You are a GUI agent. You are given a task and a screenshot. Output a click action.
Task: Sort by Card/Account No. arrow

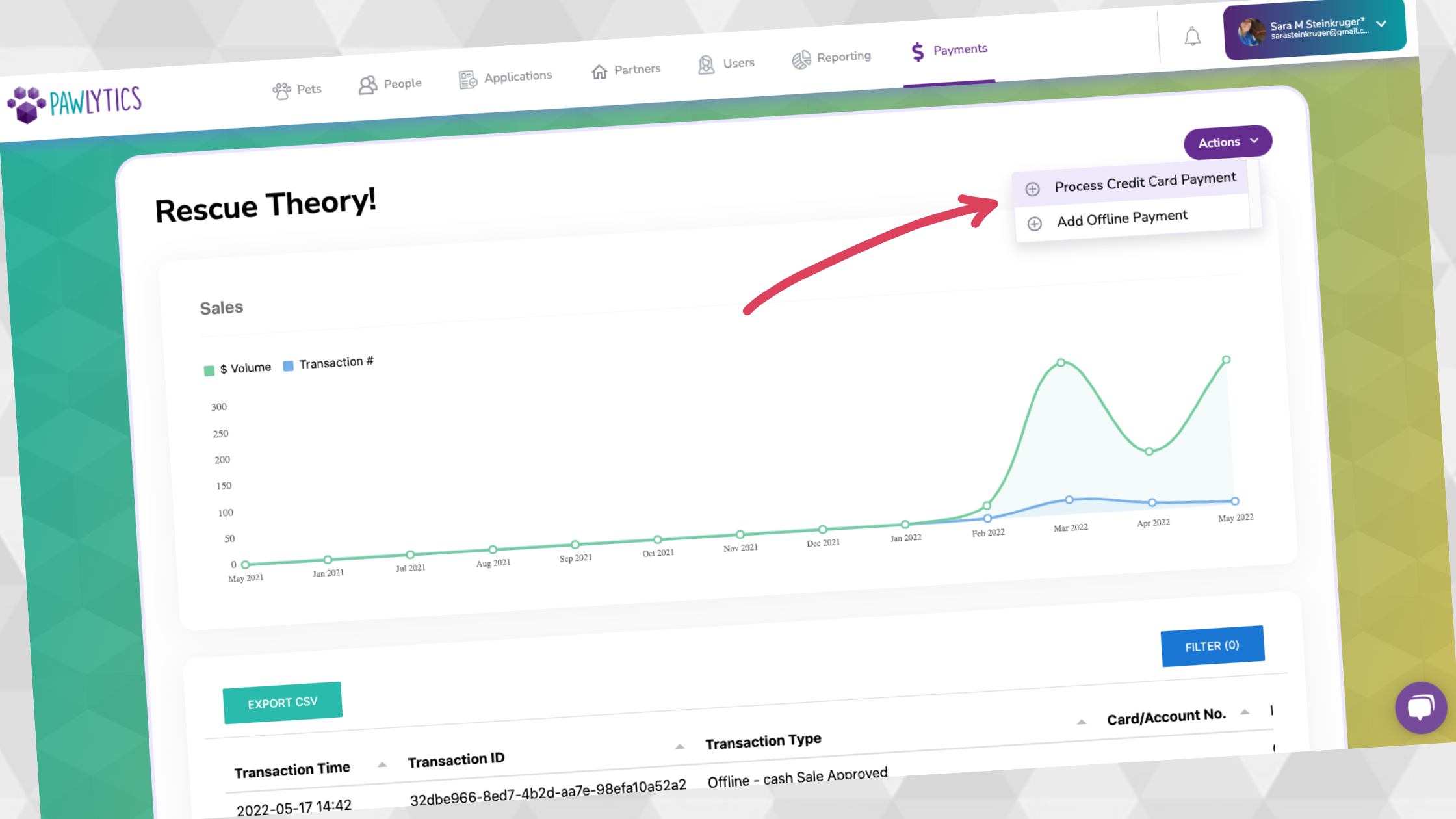pyautogui.click(x=1245, y=712)
